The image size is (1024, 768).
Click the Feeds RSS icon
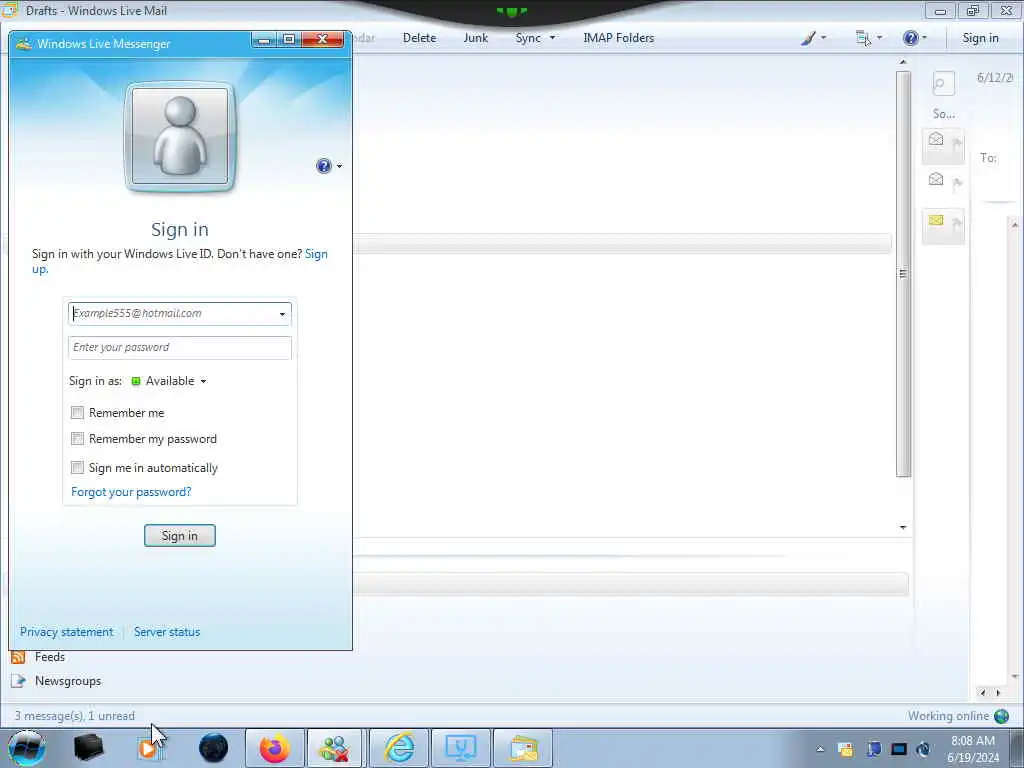click(18, 657)
